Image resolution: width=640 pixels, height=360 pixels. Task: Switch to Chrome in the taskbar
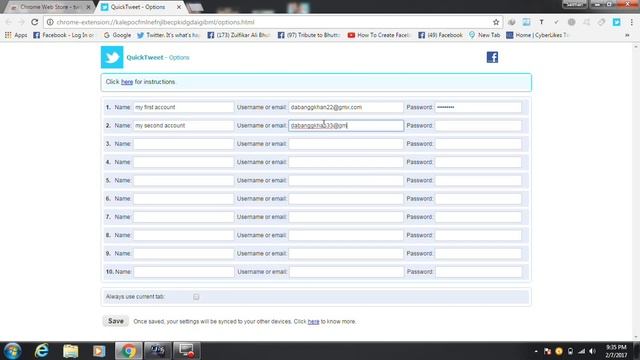128,351
